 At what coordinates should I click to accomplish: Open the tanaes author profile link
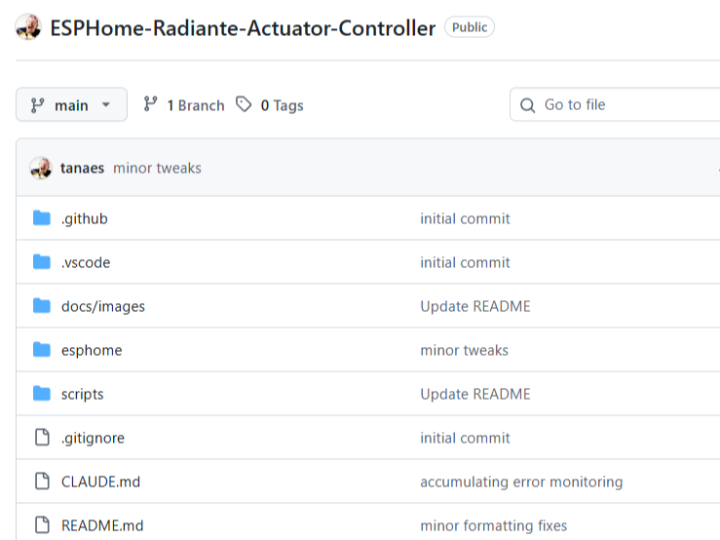[x=82, y=168]
